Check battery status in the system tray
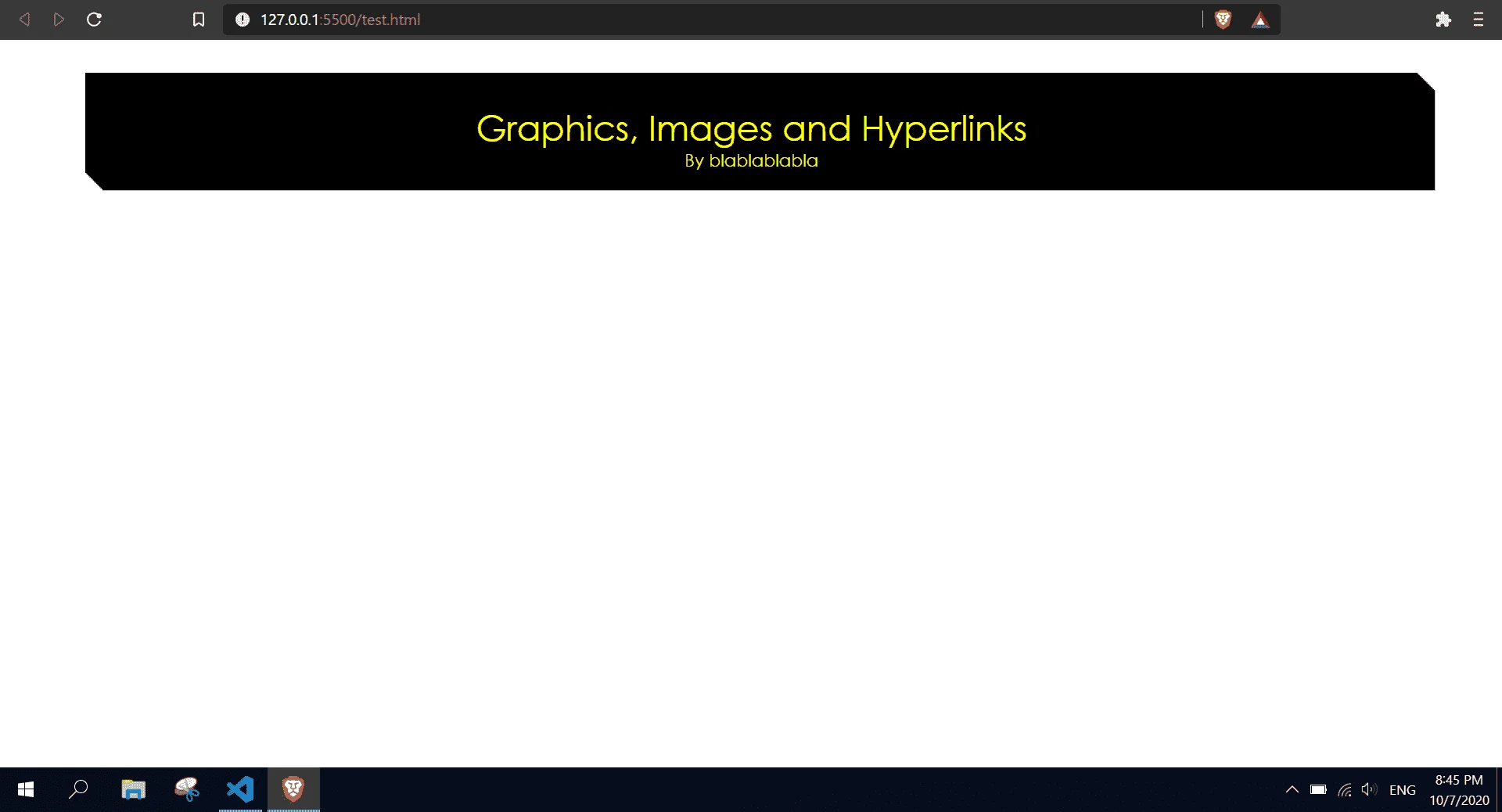The width and height of the screenshot is (1502, 812). click(x=1318, y=790)
